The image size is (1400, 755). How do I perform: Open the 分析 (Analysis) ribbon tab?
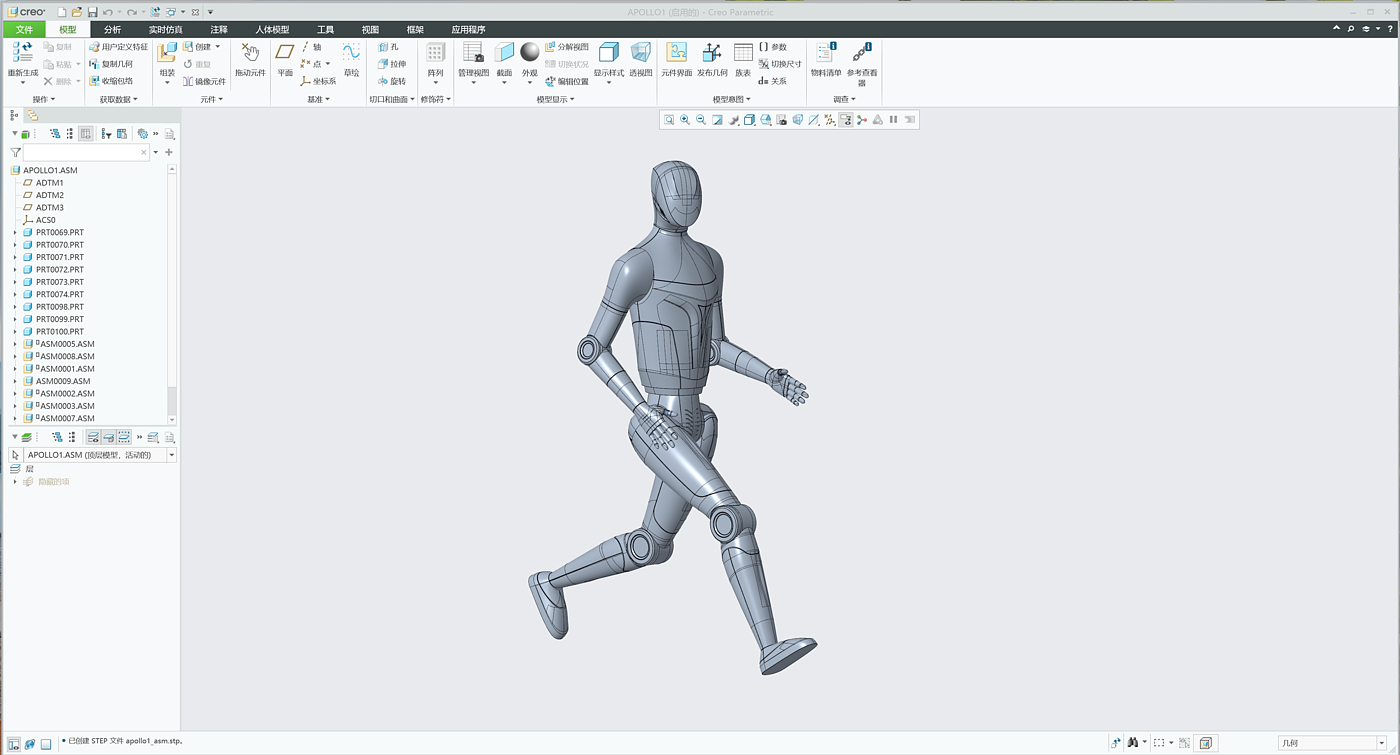pos(112,30)
